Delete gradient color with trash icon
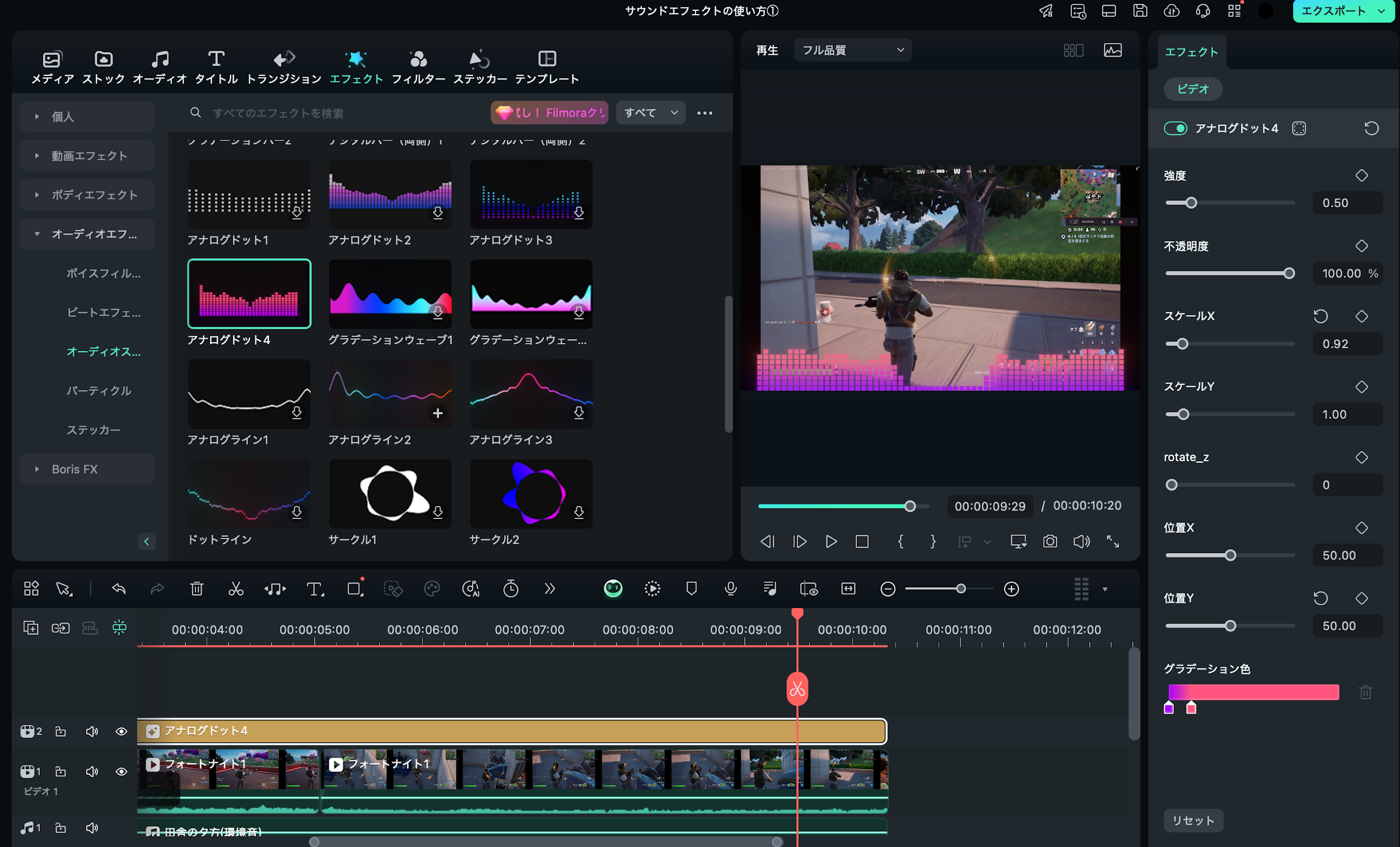This screenshot has width=1400, height=847. tap(1366, 692)
